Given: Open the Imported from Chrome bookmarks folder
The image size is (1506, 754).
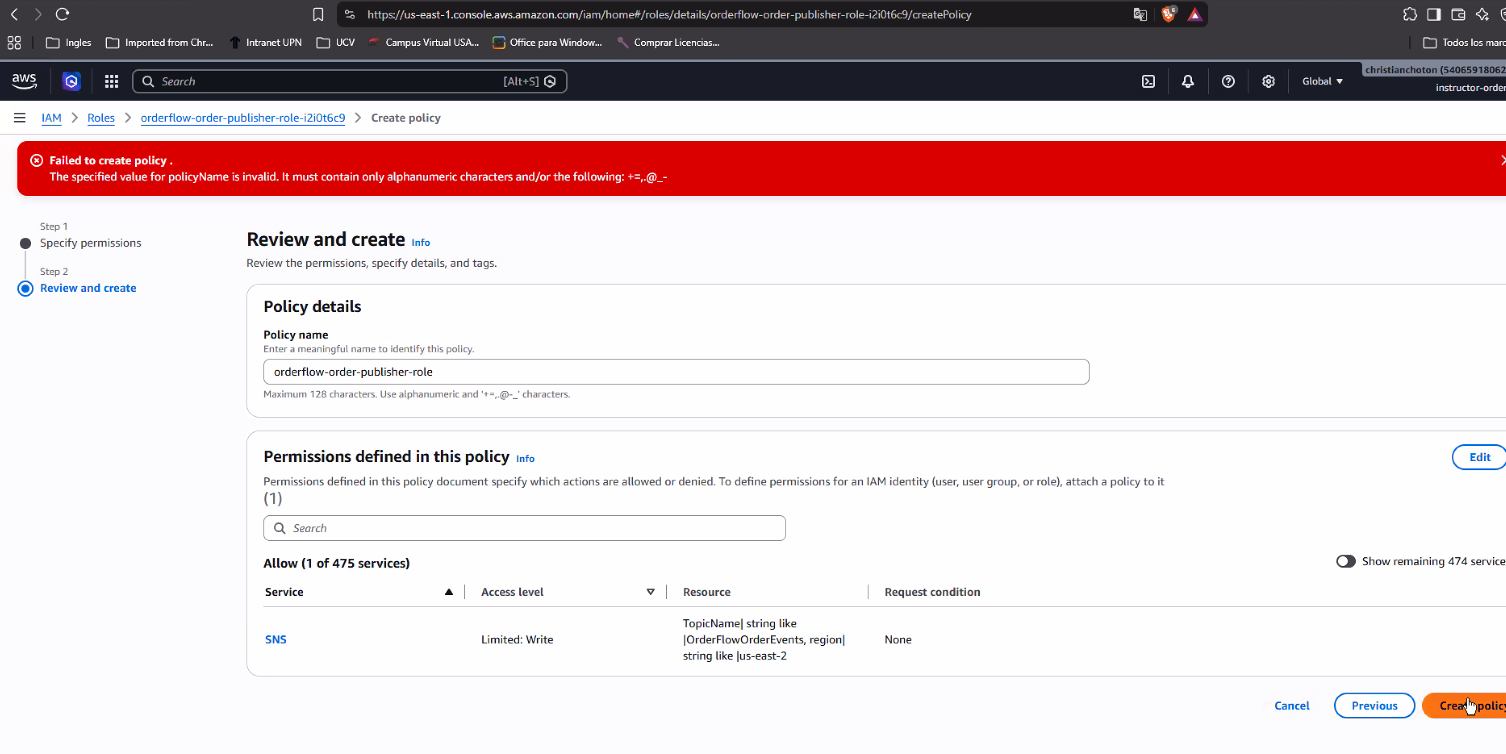Looking at the screenshot, I should [159, 43].
